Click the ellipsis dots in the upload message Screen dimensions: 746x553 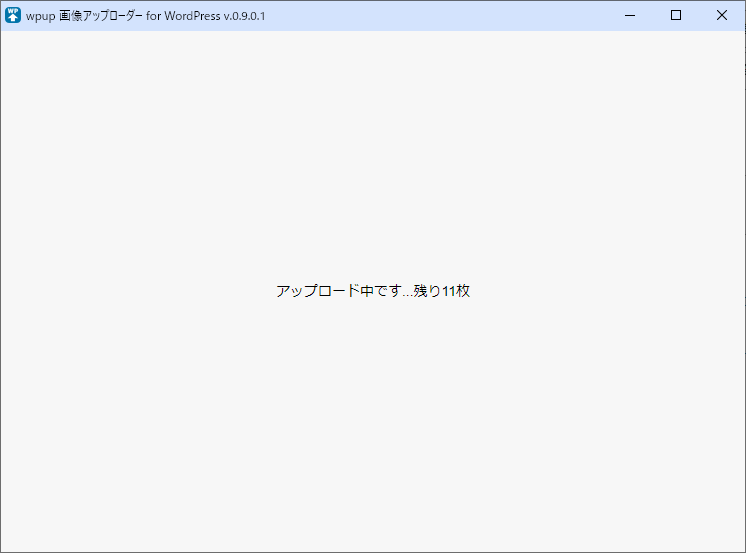point(407,294)
